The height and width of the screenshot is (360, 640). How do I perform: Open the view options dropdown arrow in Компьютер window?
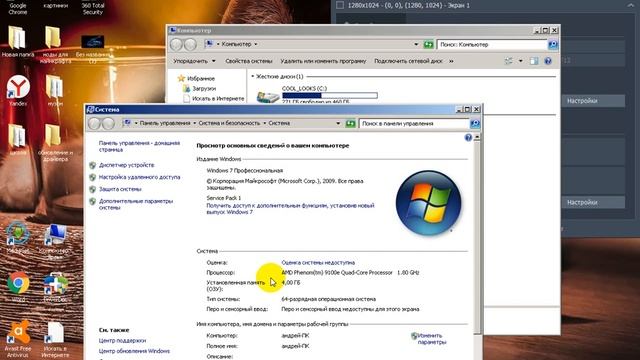pos(520,61)
